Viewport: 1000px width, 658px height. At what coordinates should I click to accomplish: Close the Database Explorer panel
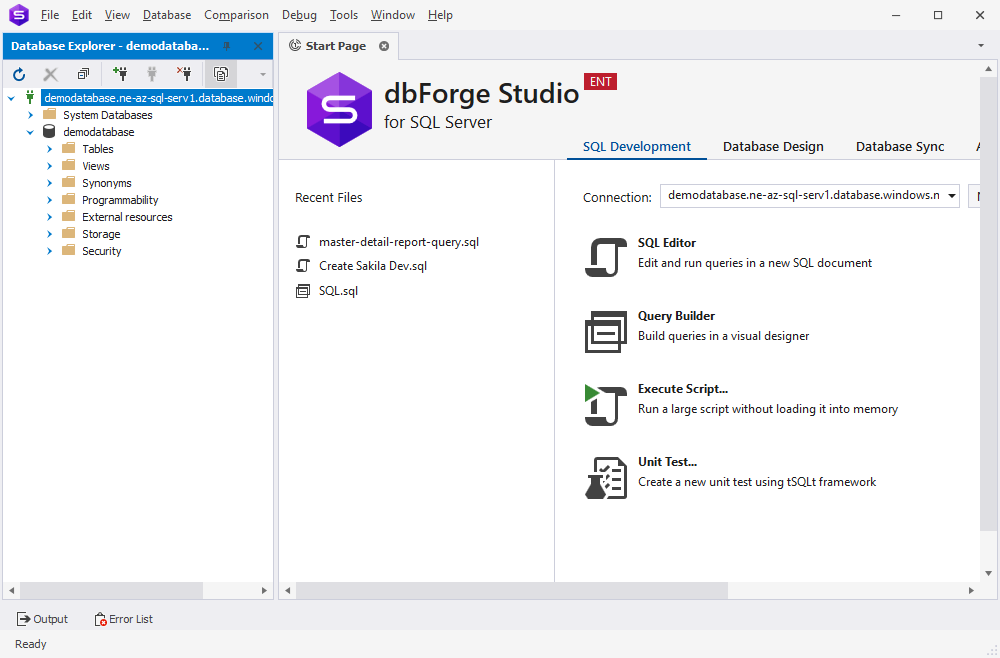point(258,46)
